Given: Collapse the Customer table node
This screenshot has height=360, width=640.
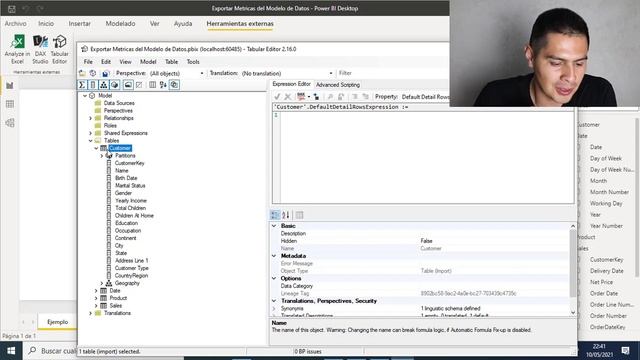Looking at the screenshot, I should click(x=96, y=148).
